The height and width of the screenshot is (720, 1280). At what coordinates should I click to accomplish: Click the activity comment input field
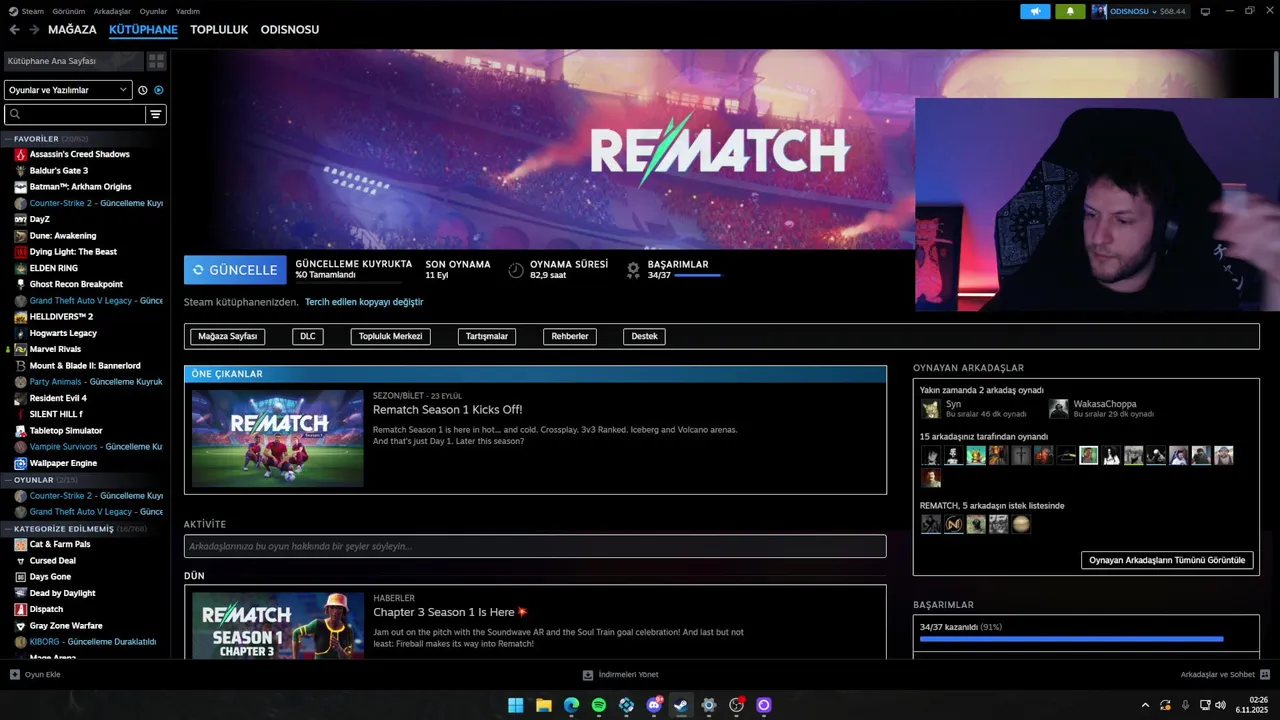tap(535, 546)
